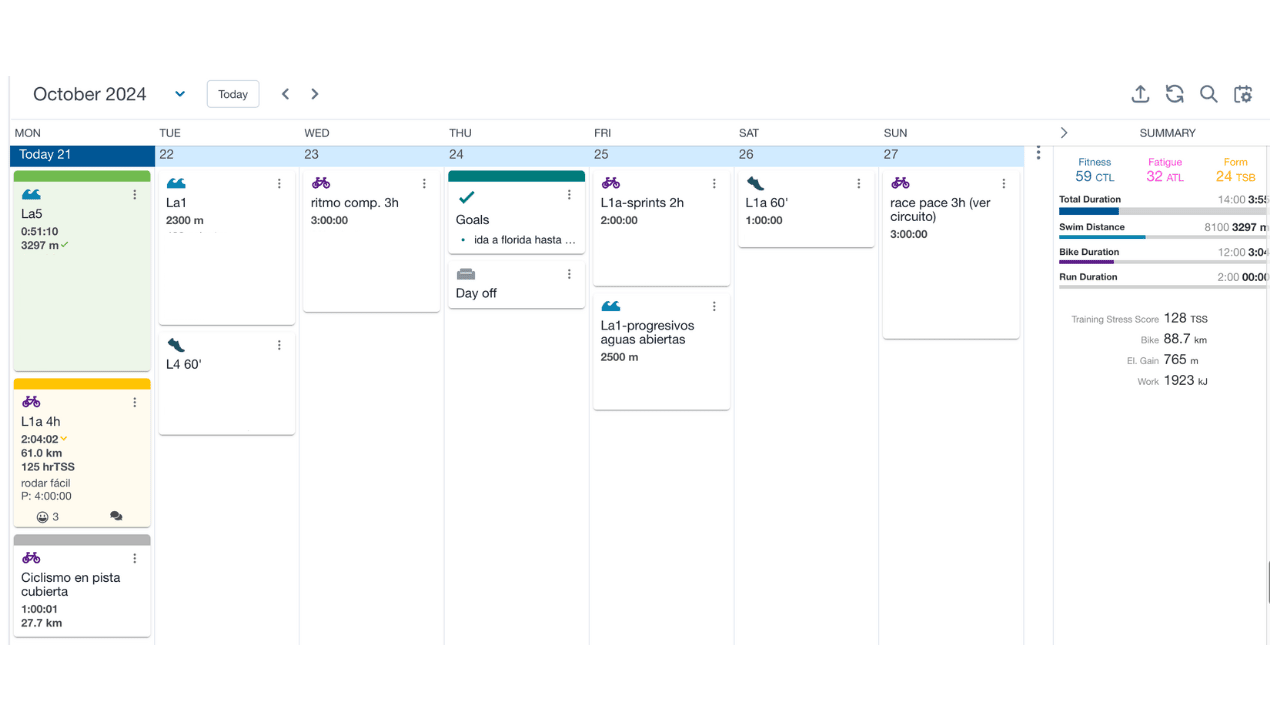
Task: Click the refresh sync icon
Action: coord(1174,94)
